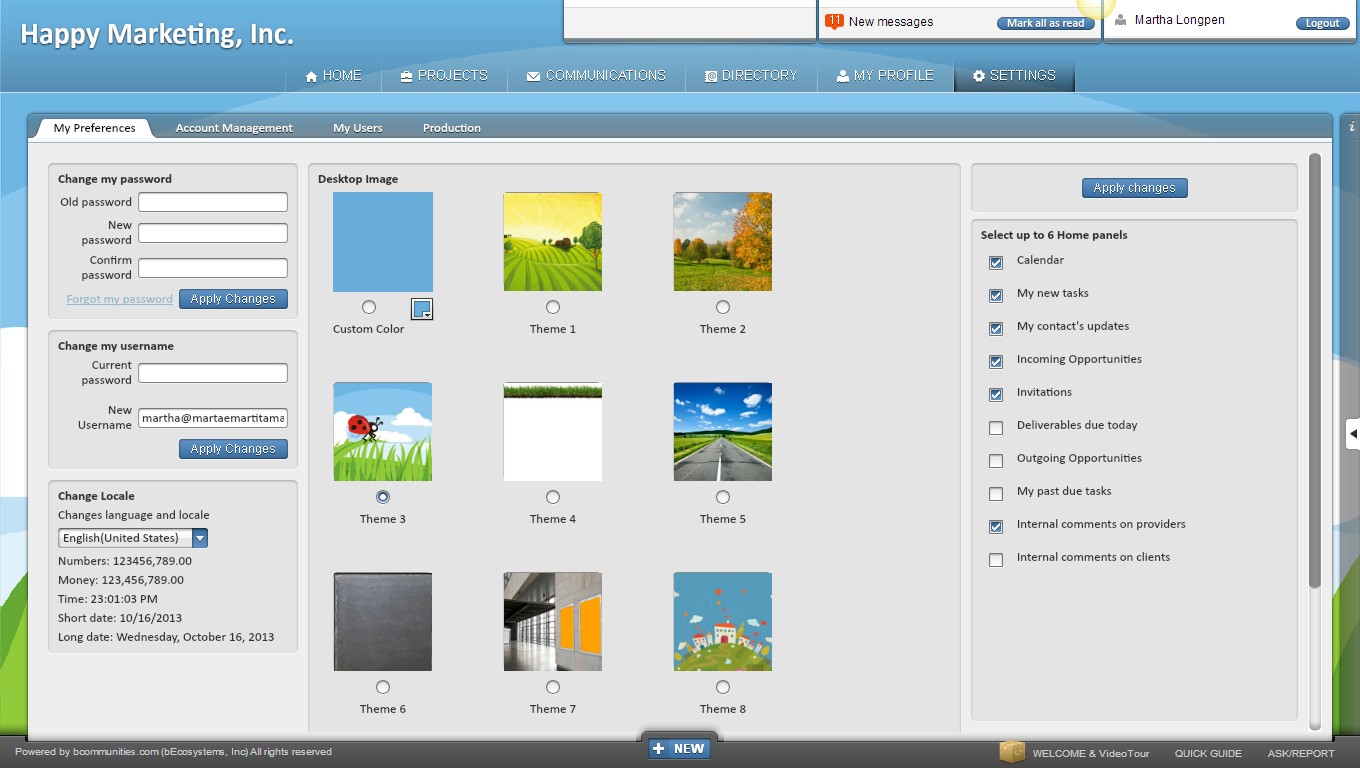This screenshot has height=768, width=1360.
Task: Enable the Deliverables due today checkbox
Action: (x=996, y=428)
